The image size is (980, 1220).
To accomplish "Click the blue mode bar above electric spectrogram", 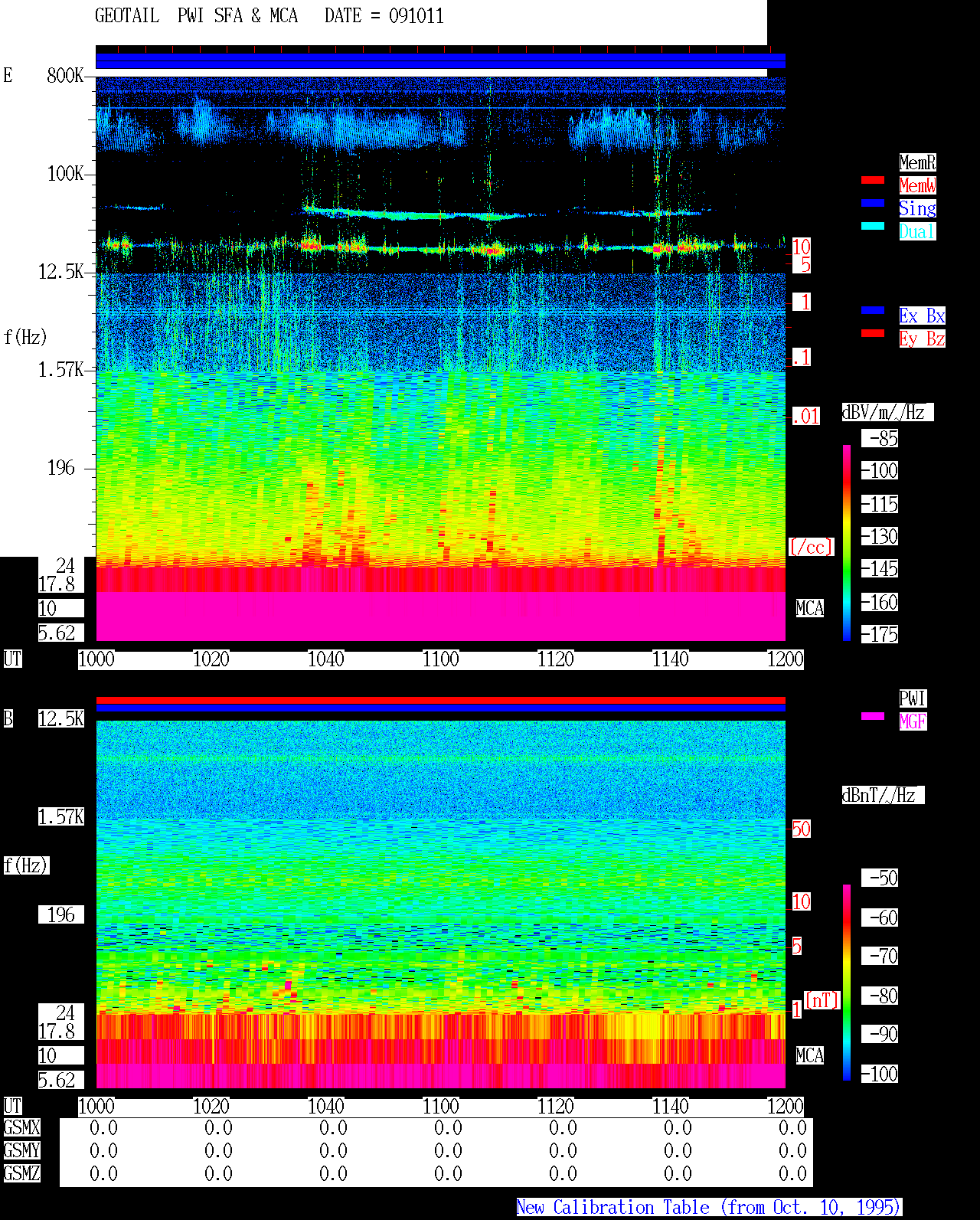I will point(440,61).
